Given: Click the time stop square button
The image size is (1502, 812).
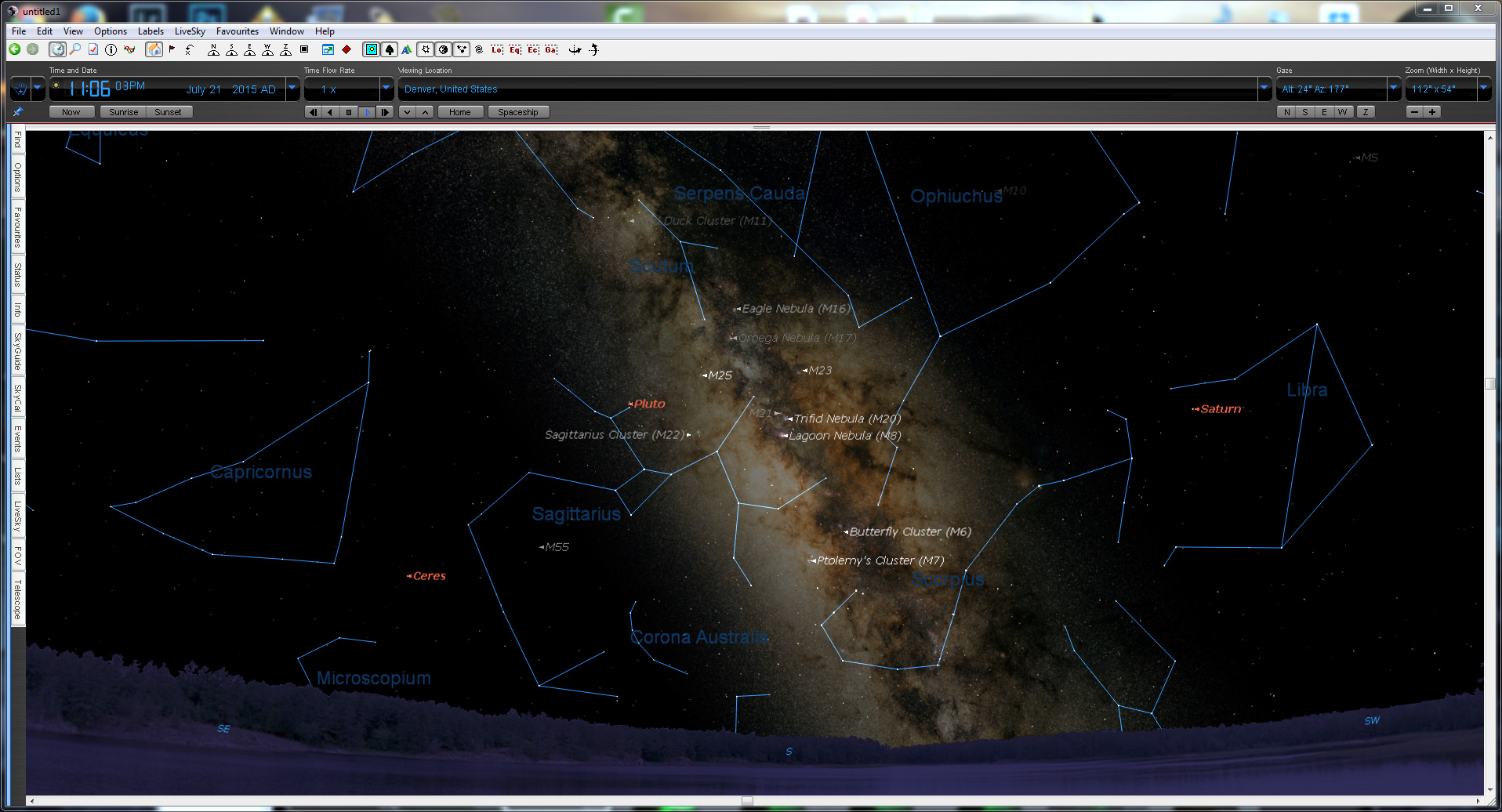Looking at the screenshot, I should [349, 112].
